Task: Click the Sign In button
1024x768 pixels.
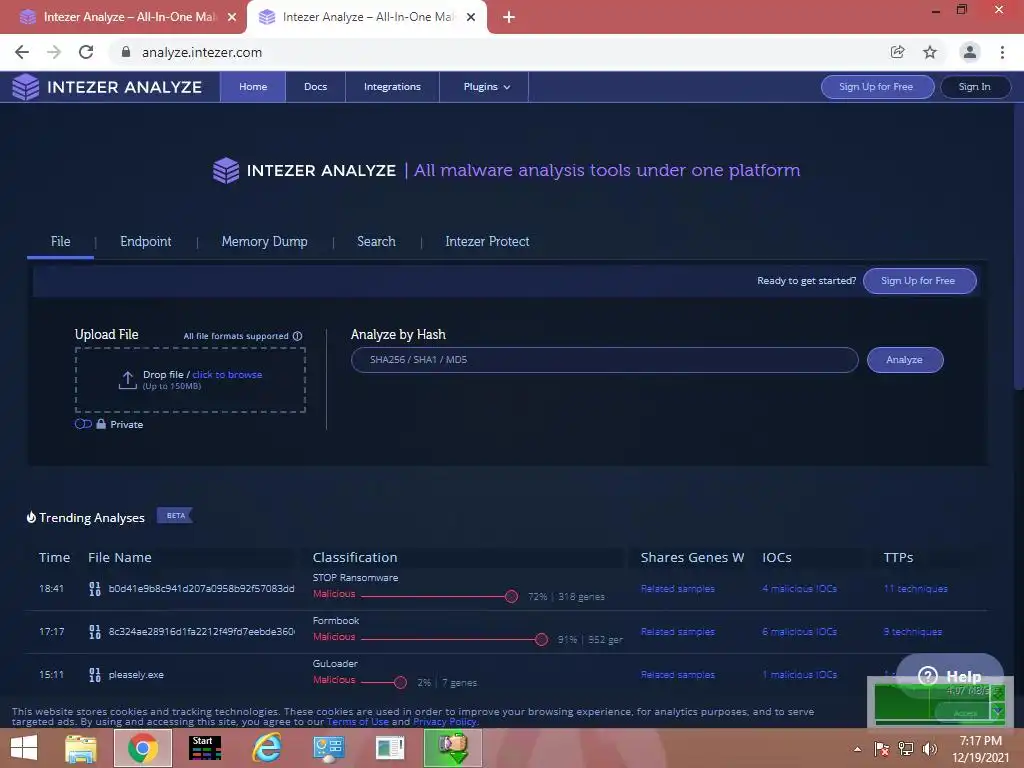Action: [x=975, y=87]
